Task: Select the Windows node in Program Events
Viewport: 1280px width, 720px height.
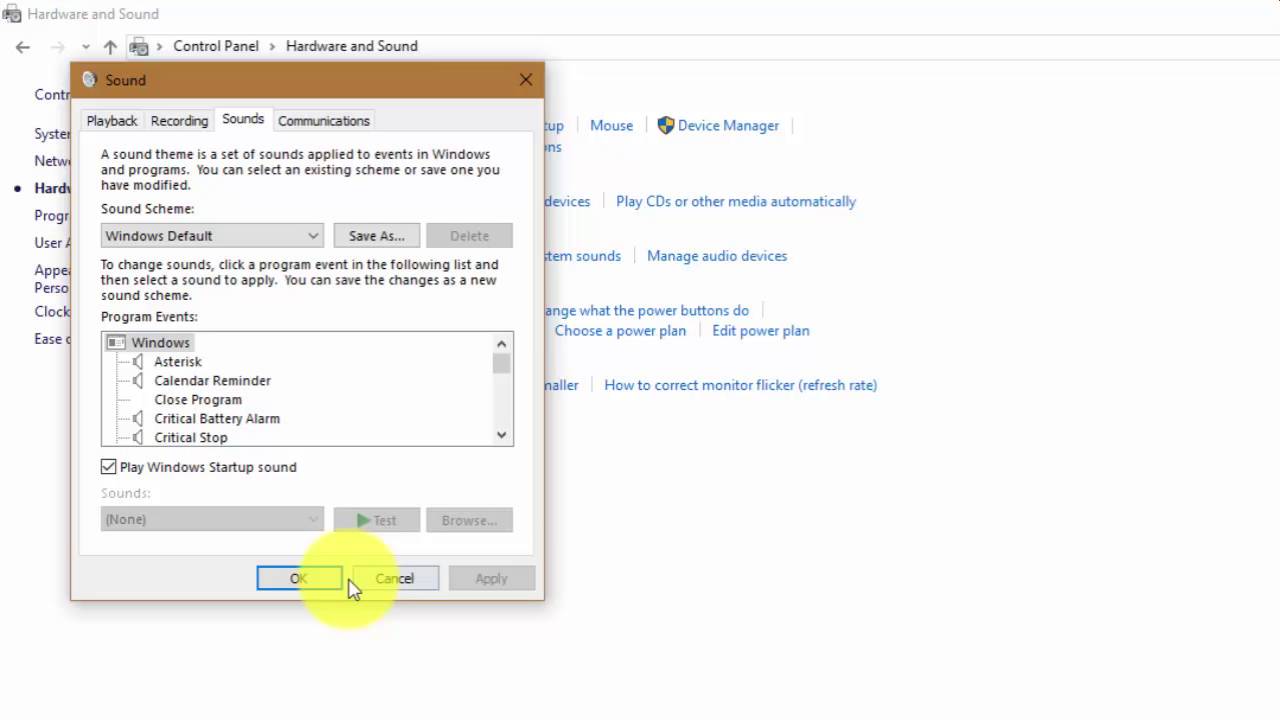Action: 160,342
